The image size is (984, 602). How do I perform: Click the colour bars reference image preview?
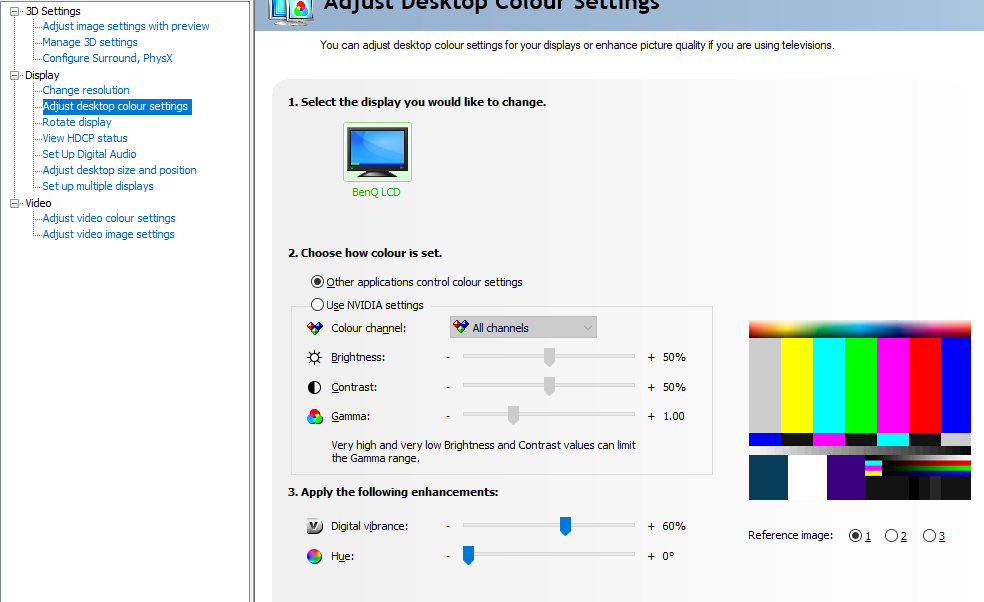coord(860,410)
